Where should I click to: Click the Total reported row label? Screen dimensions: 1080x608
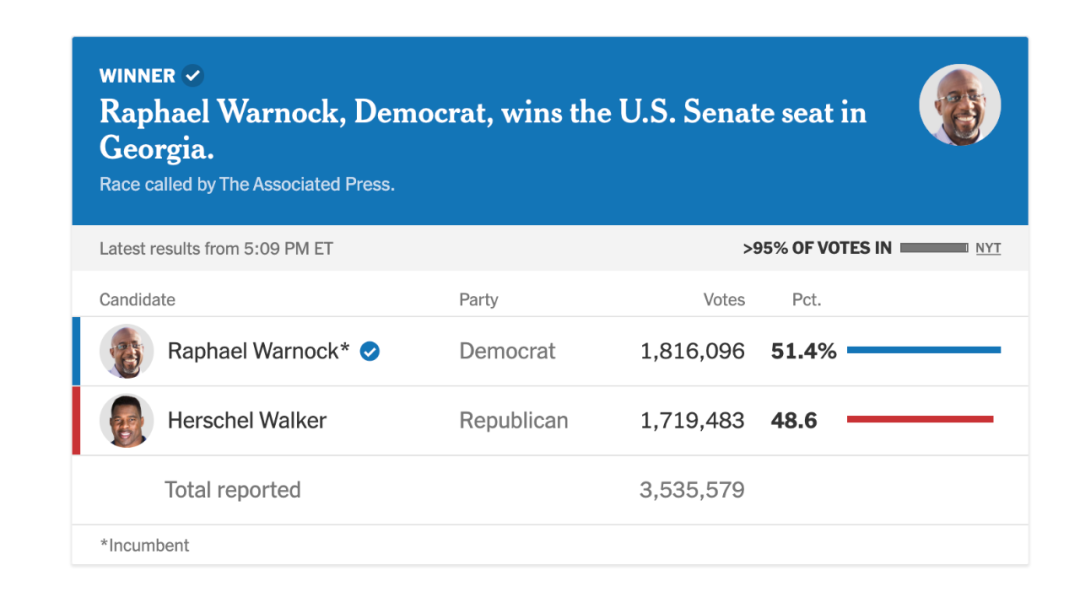pos(232,490)
